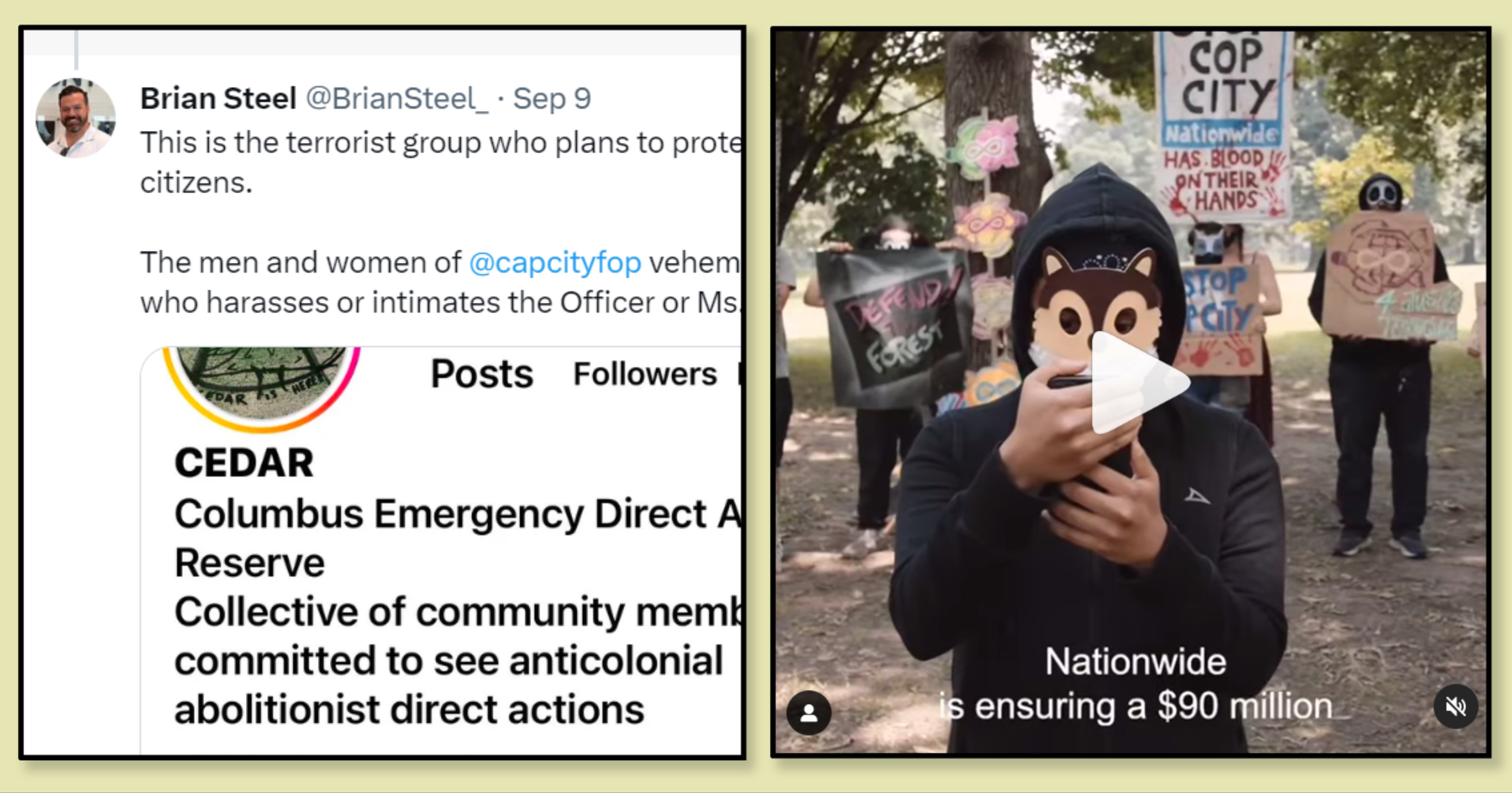Unmute the video with the speaker icon
The image size is (1512, 793).
[1456, 707]
